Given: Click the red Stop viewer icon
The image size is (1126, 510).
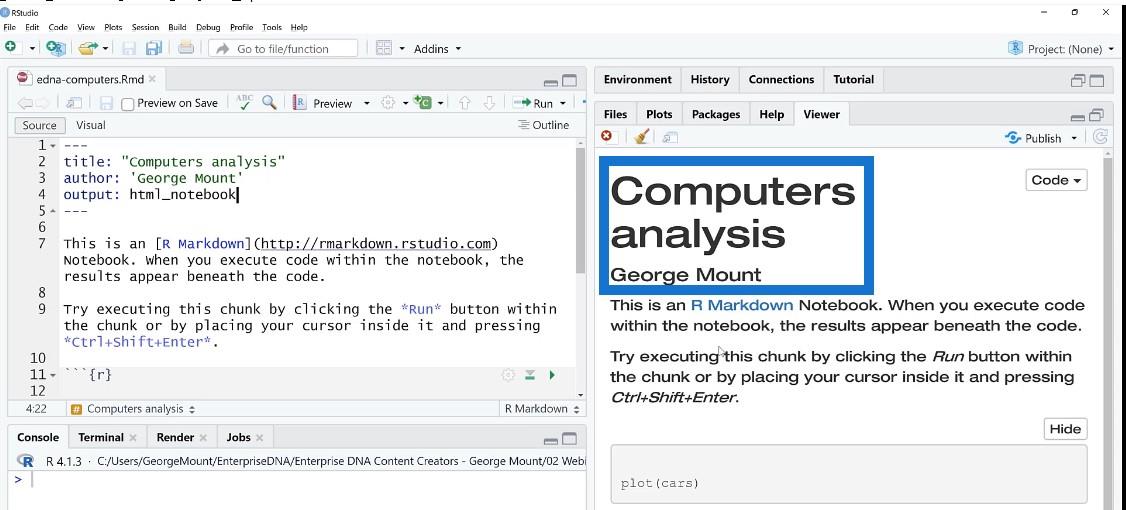Looking at the screenshot, I should pyautogui.click(x=607, y=136).
